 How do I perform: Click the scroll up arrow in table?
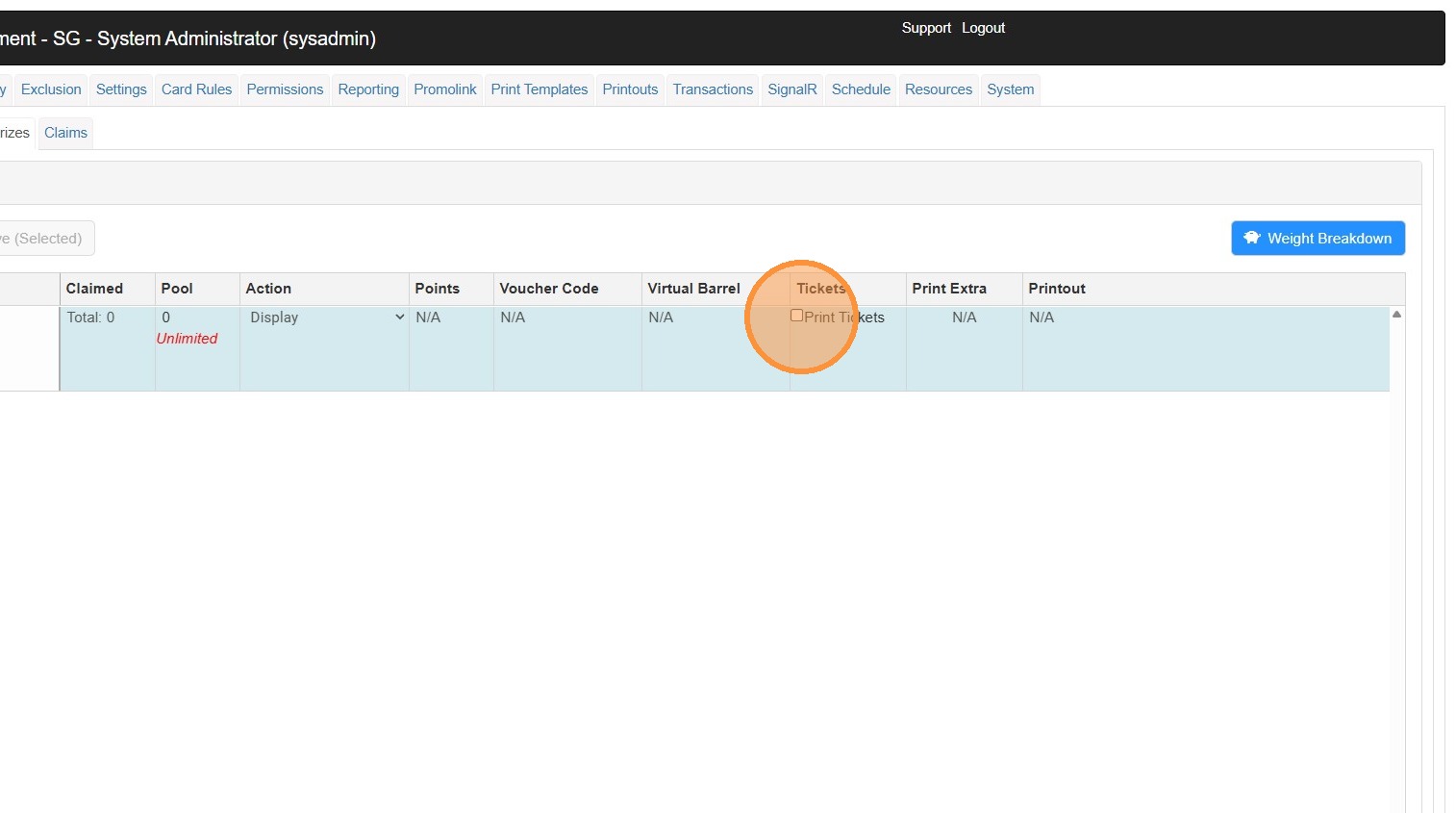coord(1396,315)
